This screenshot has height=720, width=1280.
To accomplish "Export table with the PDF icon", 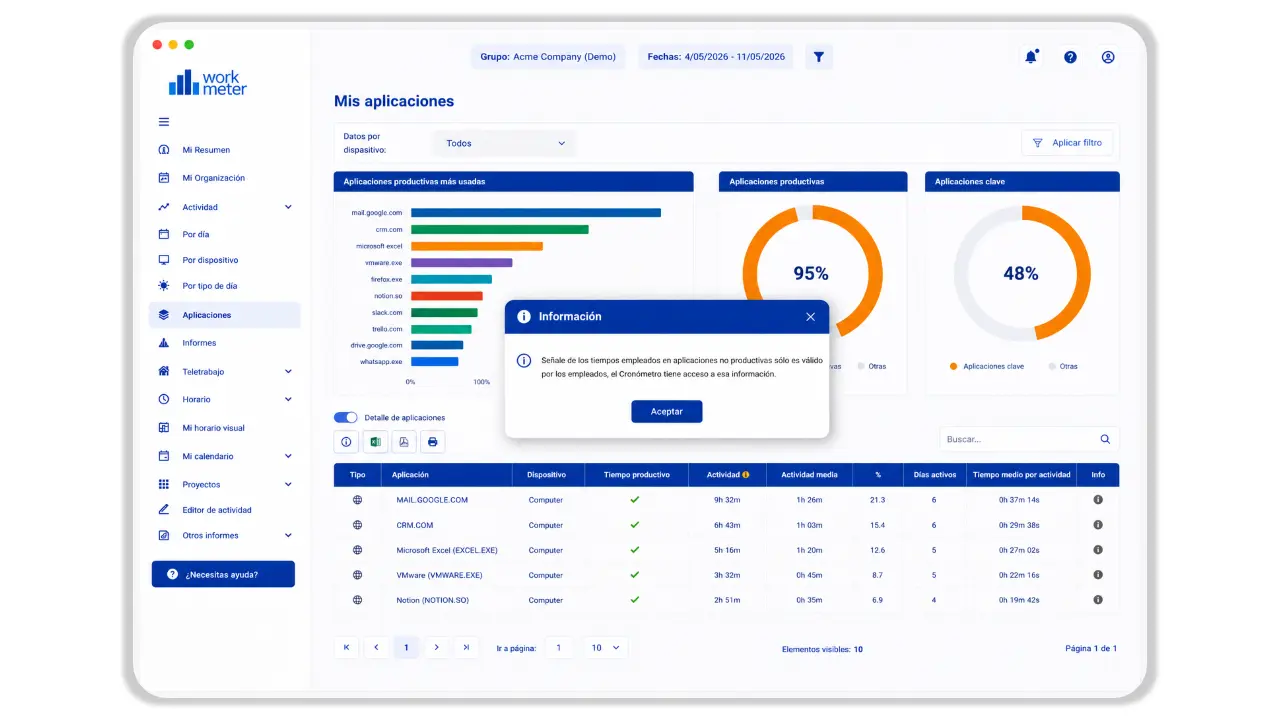I will tap(404, 441).
